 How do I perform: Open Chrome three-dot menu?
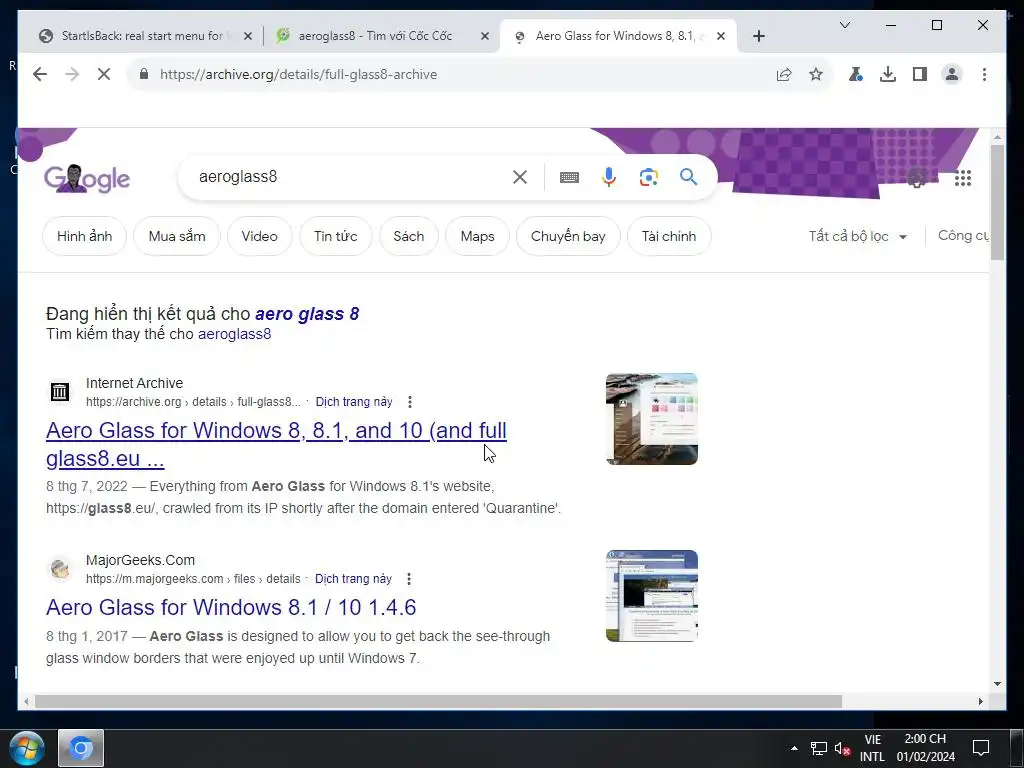(984, 74)
